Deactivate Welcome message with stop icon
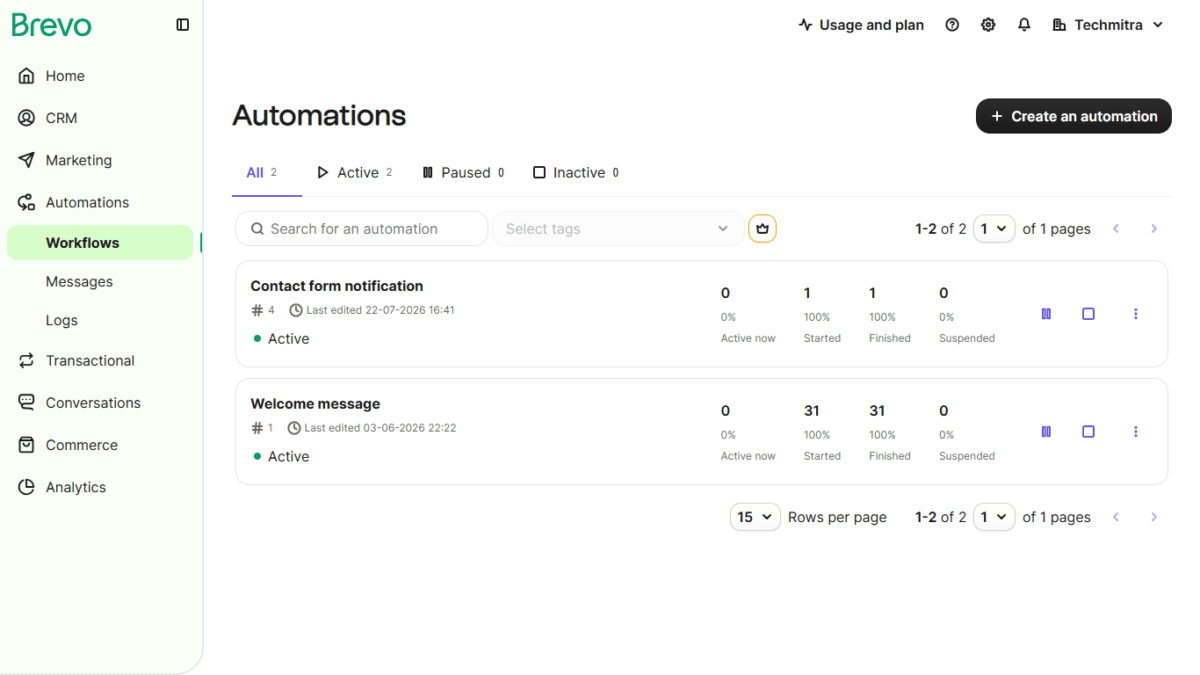 [1088, 432]
